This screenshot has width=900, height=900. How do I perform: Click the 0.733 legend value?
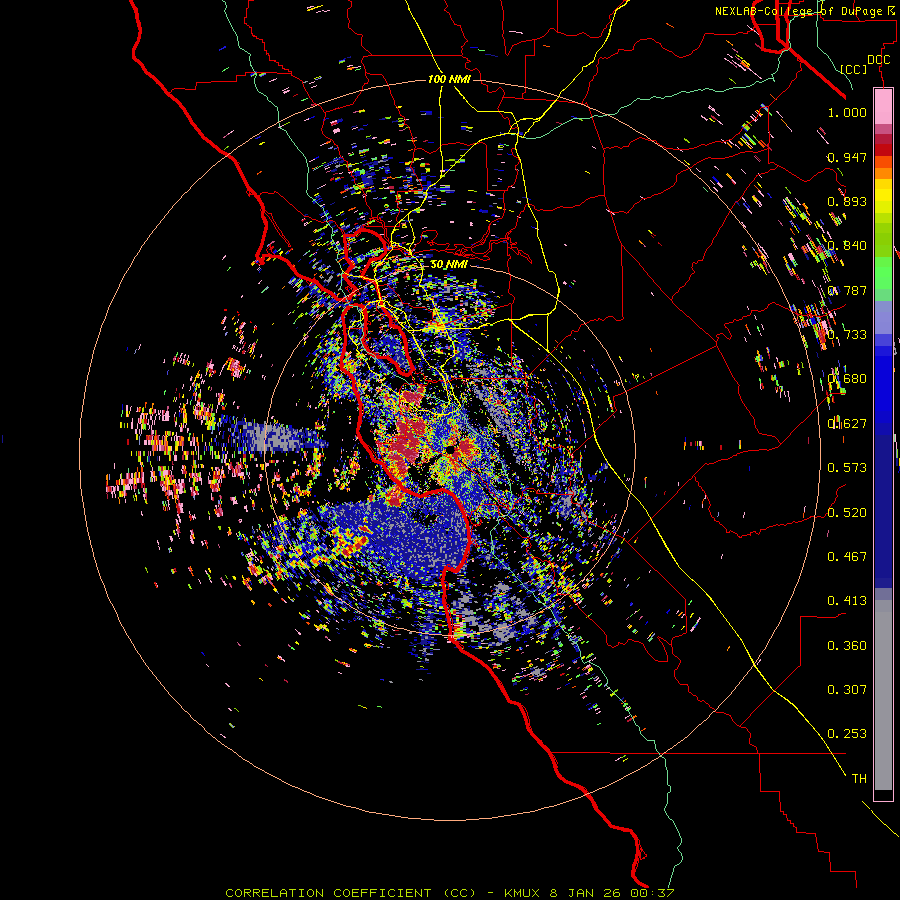point(847,335)
